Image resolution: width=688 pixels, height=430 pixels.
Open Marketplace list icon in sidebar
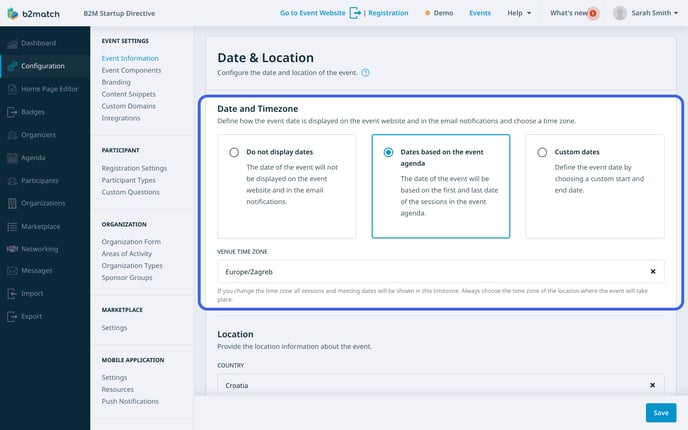click(x=12, y=226)
